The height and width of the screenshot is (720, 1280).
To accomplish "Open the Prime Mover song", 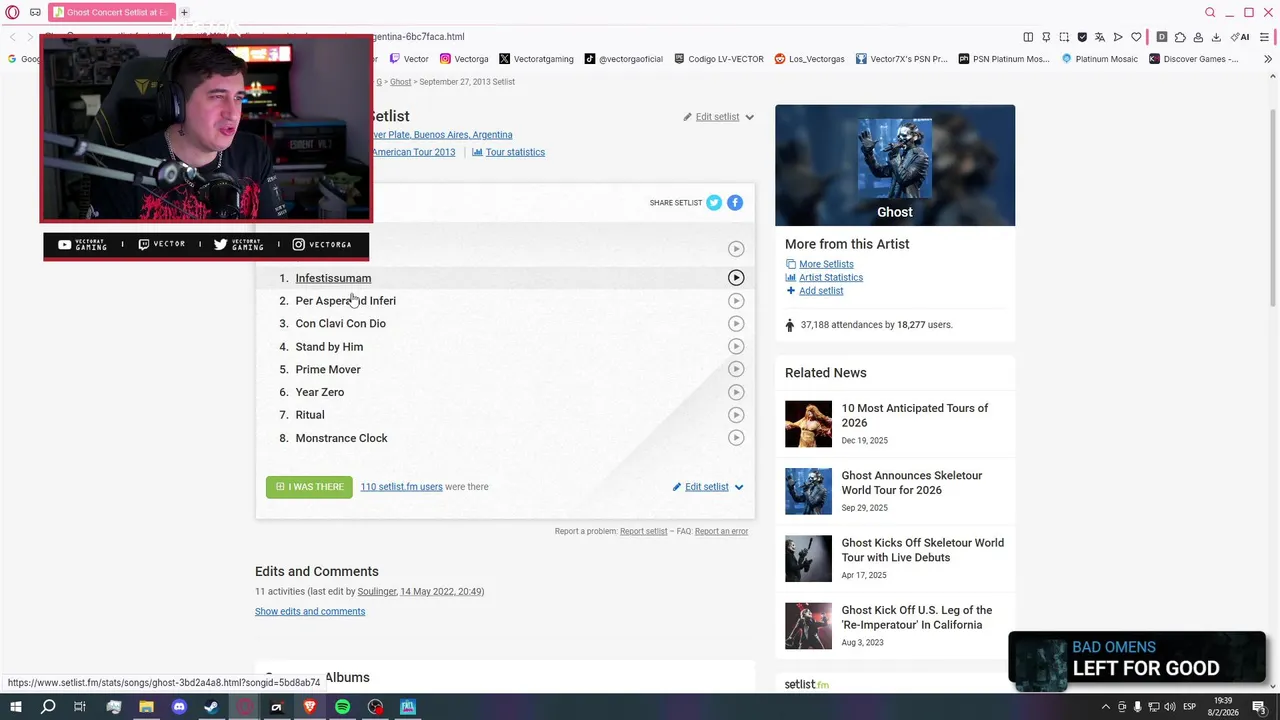I will (328, 370).
